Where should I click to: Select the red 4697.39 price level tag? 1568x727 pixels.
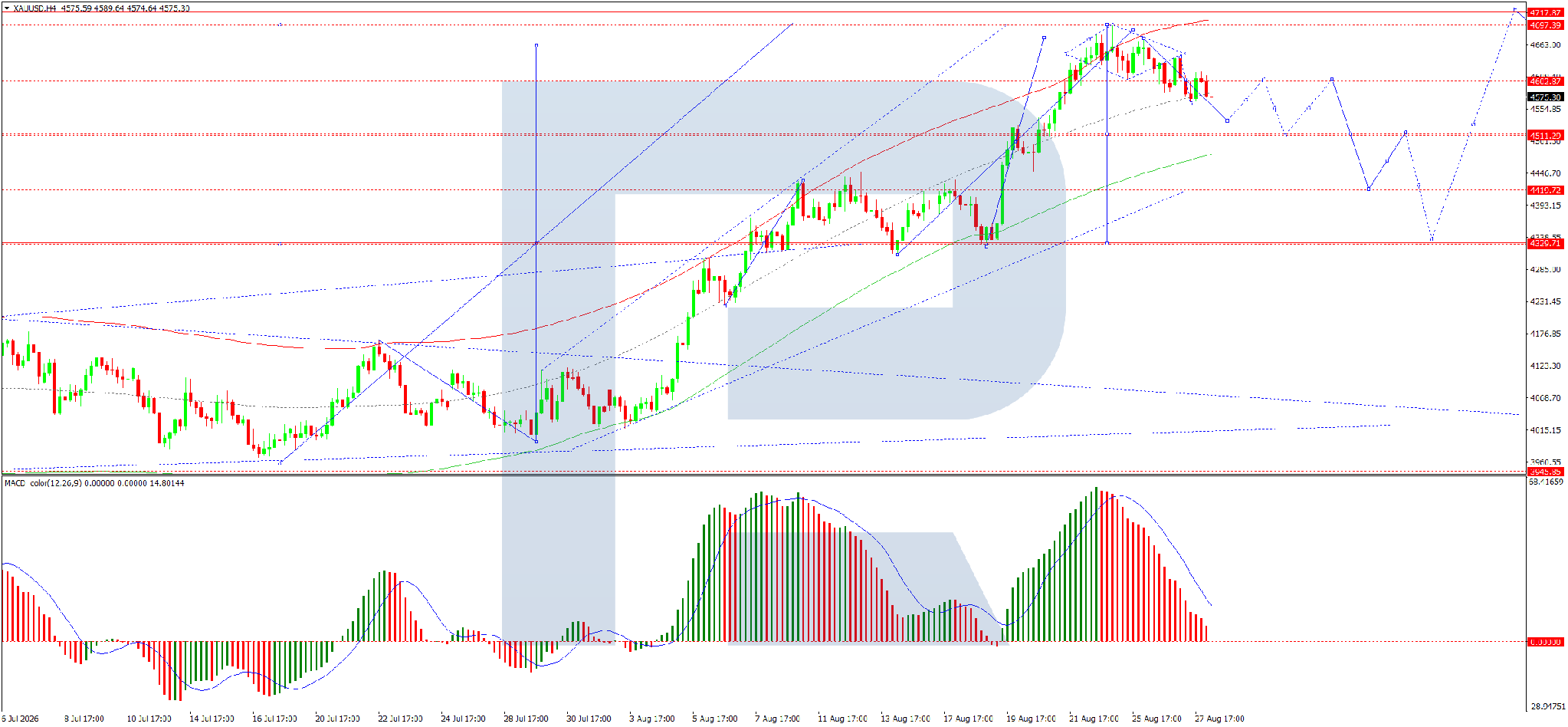[1545, 25]
